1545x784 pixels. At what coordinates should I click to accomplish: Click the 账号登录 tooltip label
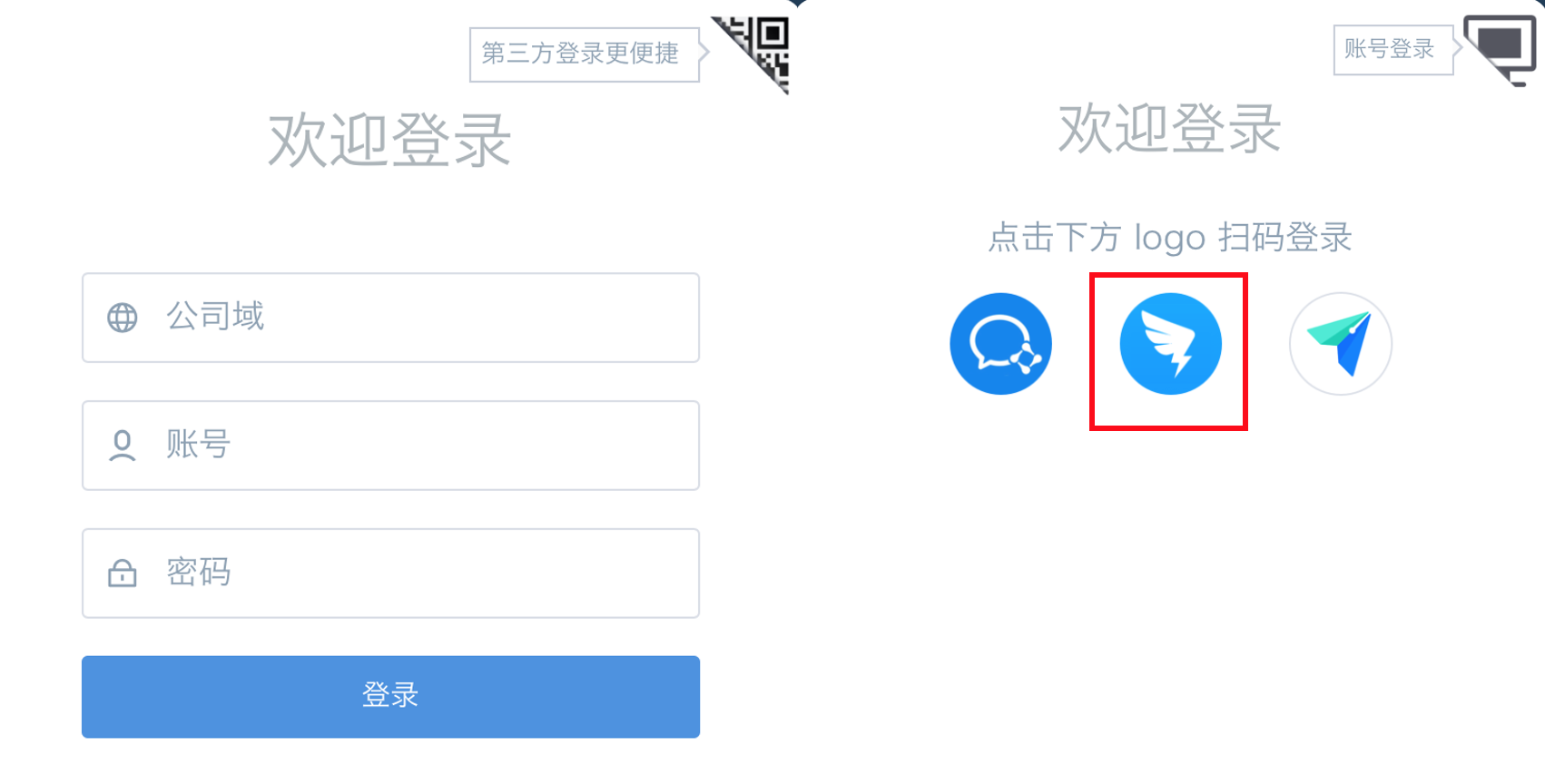(1390, 50)
